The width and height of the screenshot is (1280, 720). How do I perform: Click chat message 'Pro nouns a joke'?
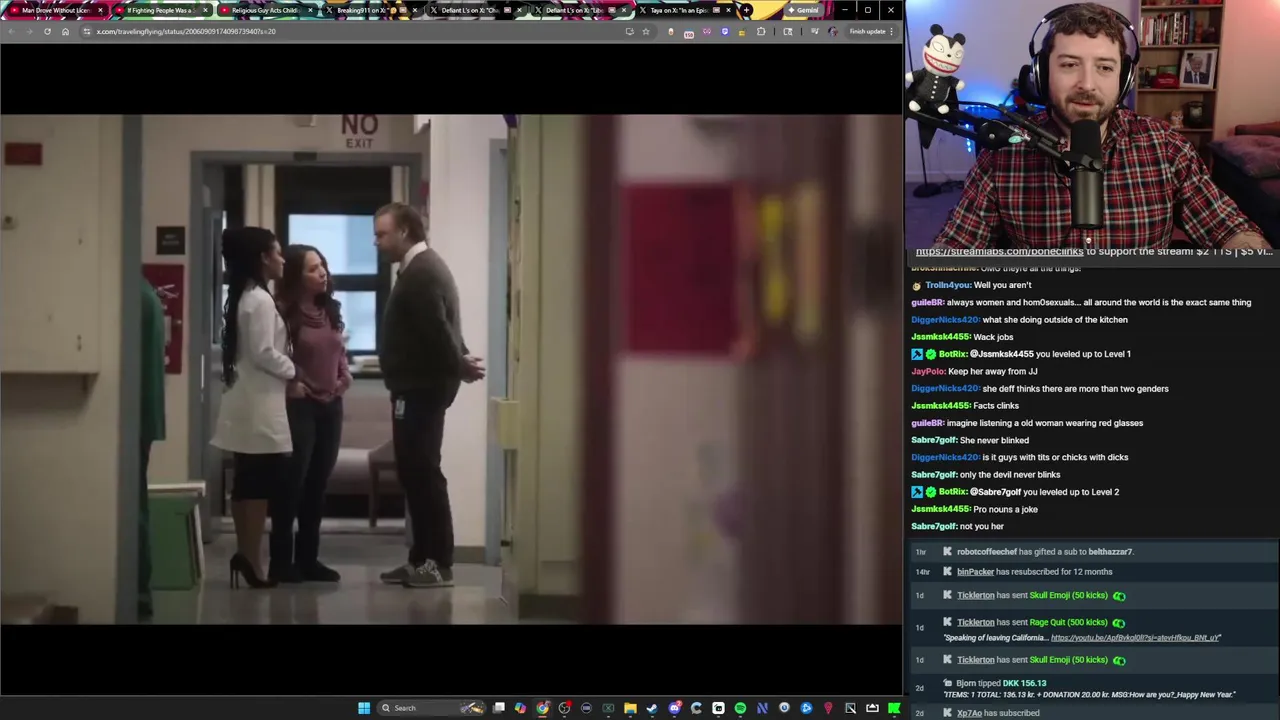tap(1005, 509)
